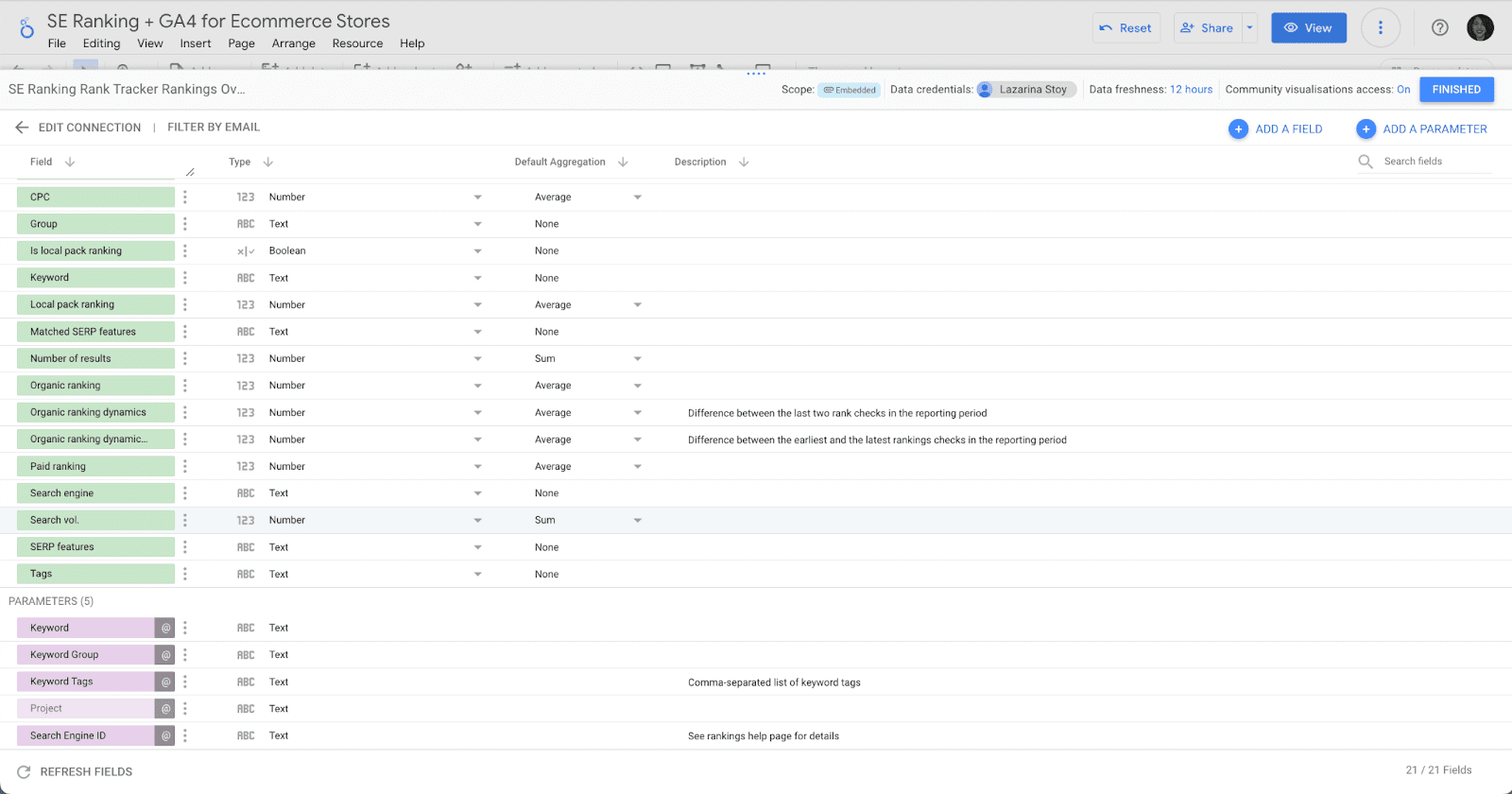The width and height of the screenshot is (1512, 794).
Task: Click the Embedded scope badge
Action: [x=850, y=90]
